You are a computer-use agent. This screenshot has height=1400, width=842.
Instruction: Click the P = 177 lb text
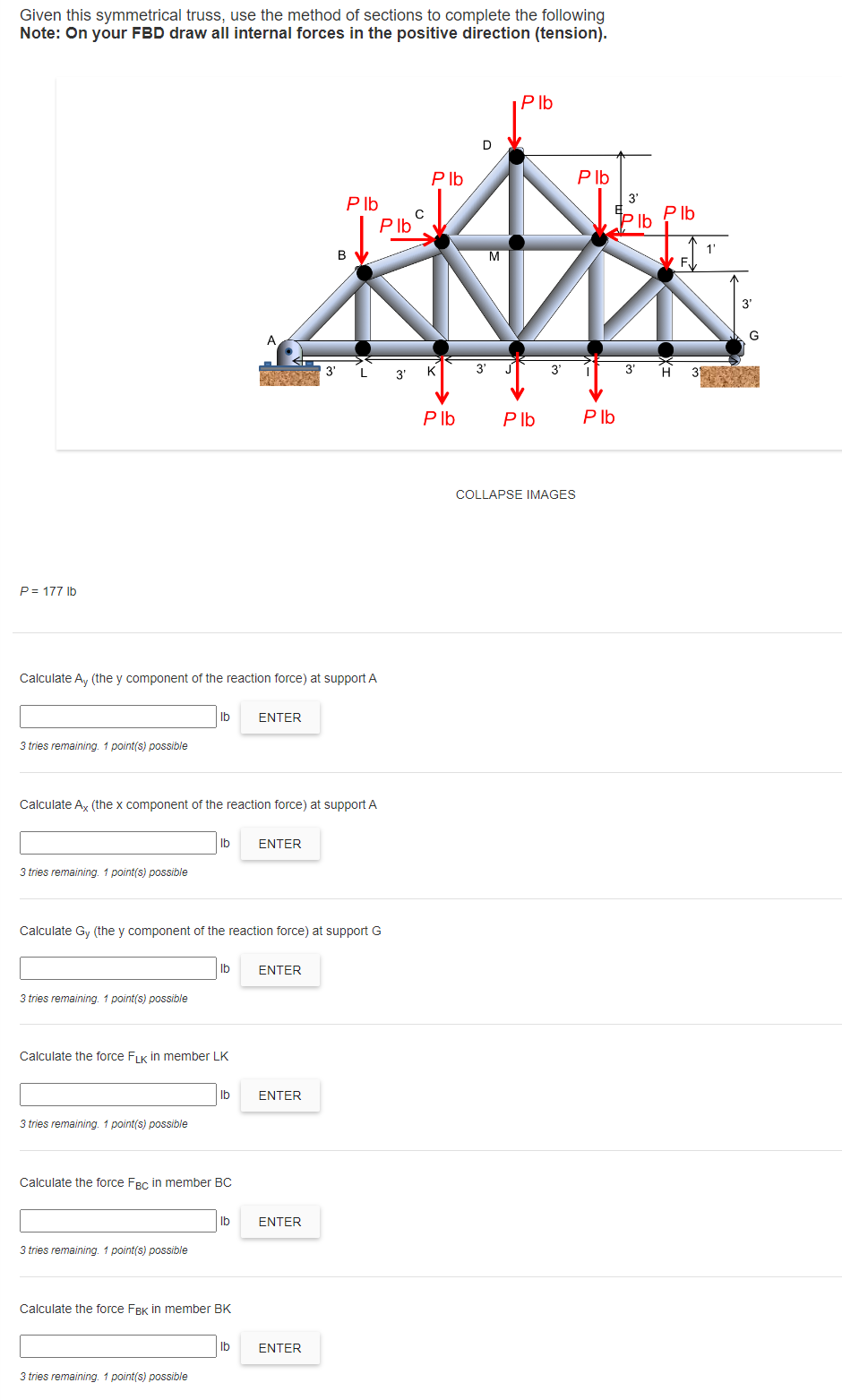[48, 590]
